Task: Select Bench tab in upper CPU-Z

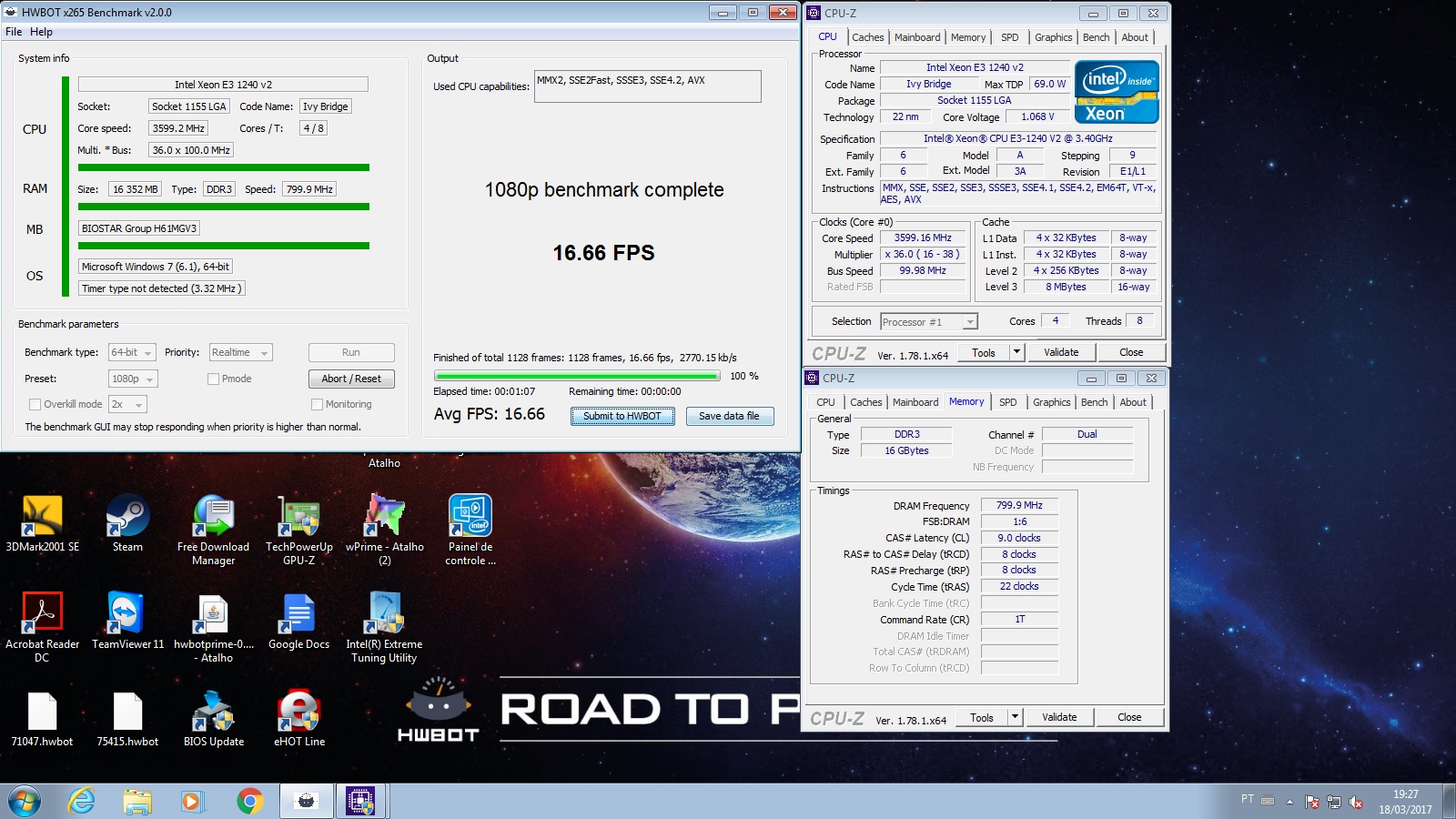Action: (x=1096, y=37)
